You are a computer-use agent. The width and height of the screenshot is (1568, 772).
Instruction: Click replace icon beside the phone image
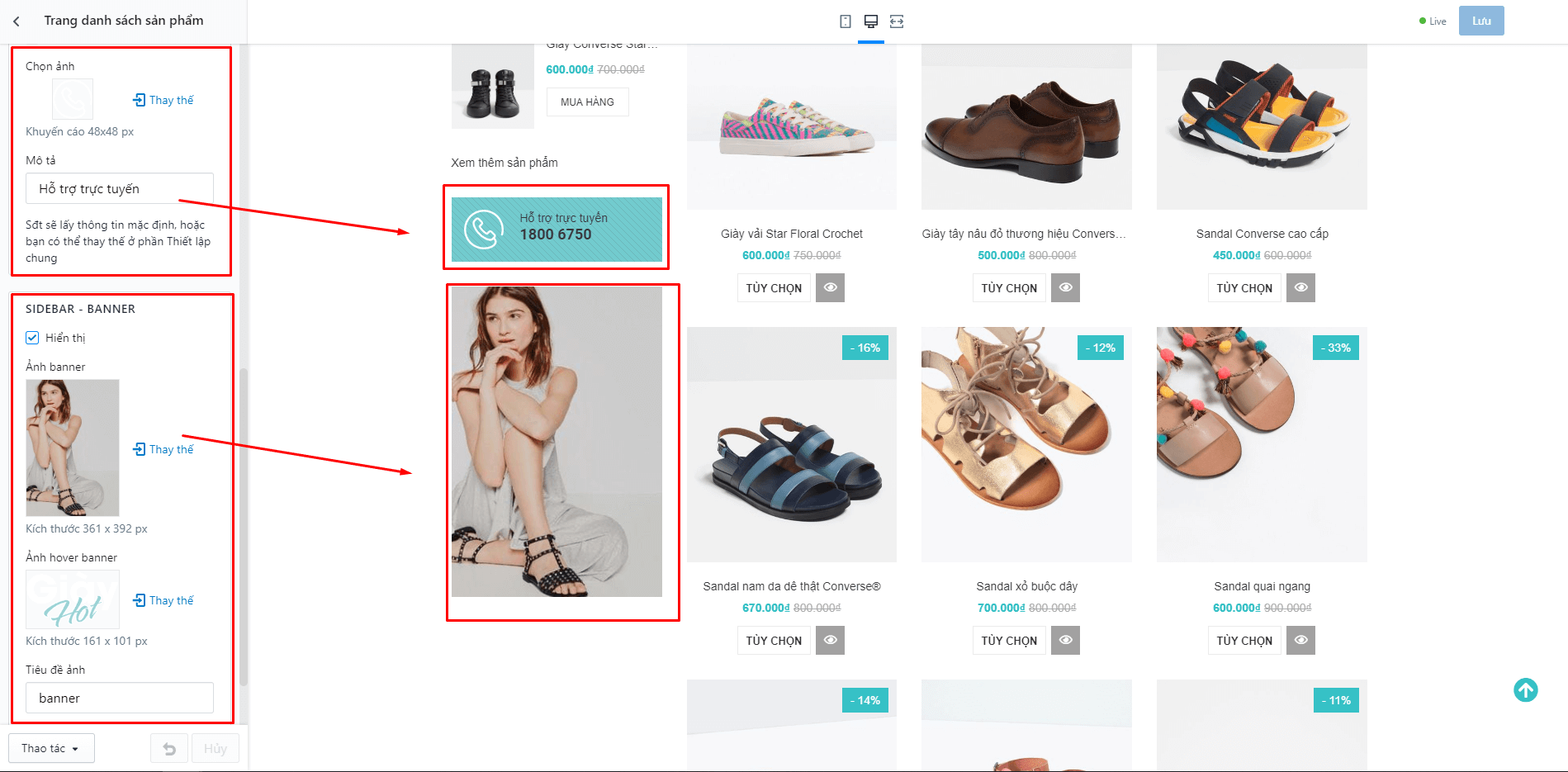pos(139,100)
